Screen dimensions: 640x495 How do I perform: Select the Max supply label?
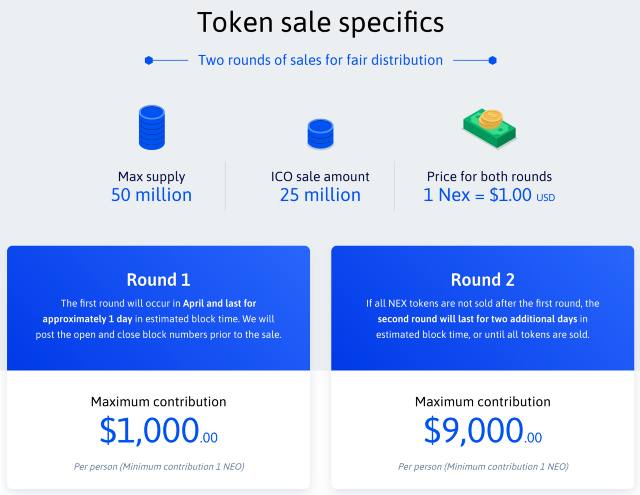(x=151, y=177)
